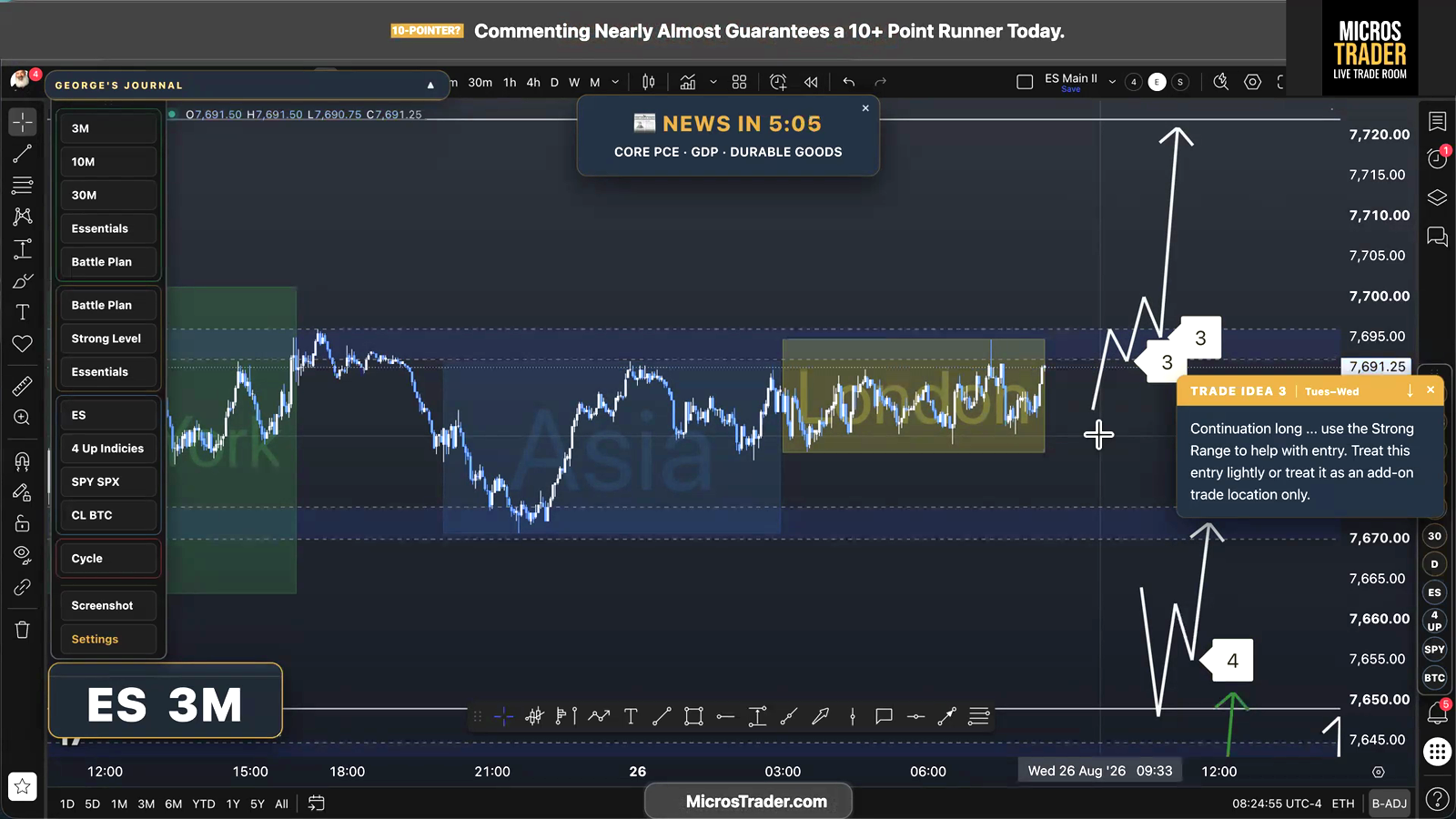Screen dimensions: 1456x819
Task: Open the notifications bell in right sidebar
Action: (x=1437, y=713)
